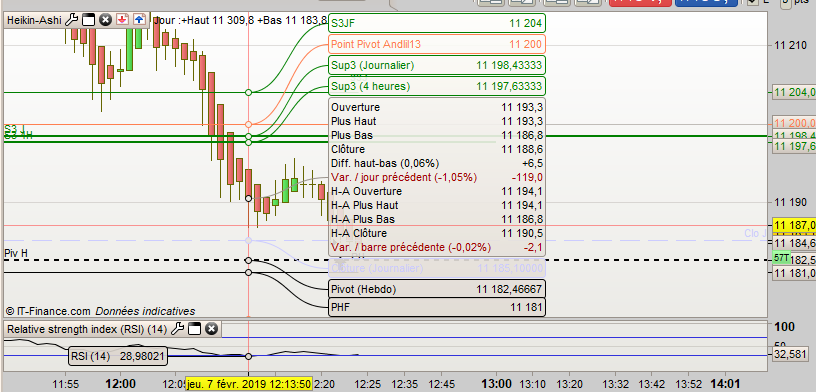
Task: Click the 11 210 price axis label
Action: [790, 46]
